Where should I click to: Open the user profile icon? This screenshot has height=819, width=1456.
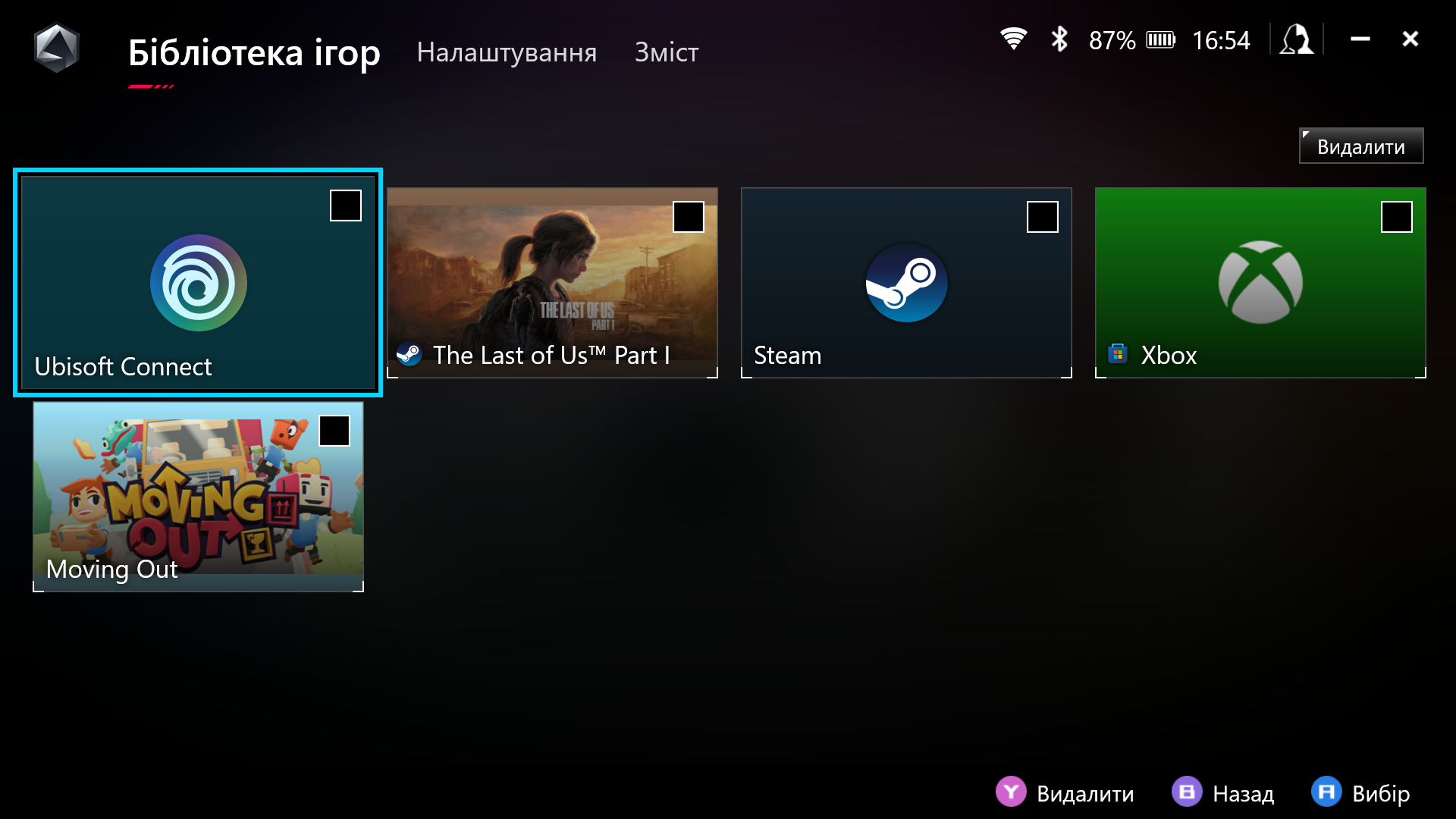1296,39
